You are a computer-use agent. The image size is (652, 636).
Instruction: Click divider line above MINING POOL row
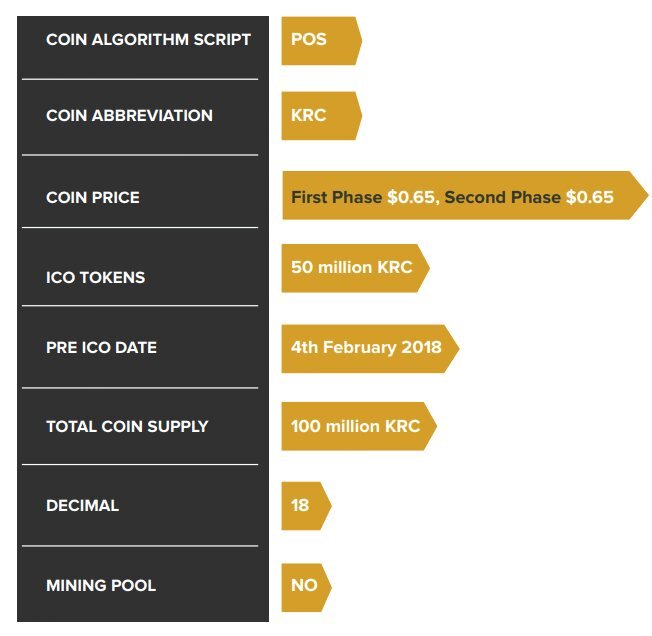point(140,546)
